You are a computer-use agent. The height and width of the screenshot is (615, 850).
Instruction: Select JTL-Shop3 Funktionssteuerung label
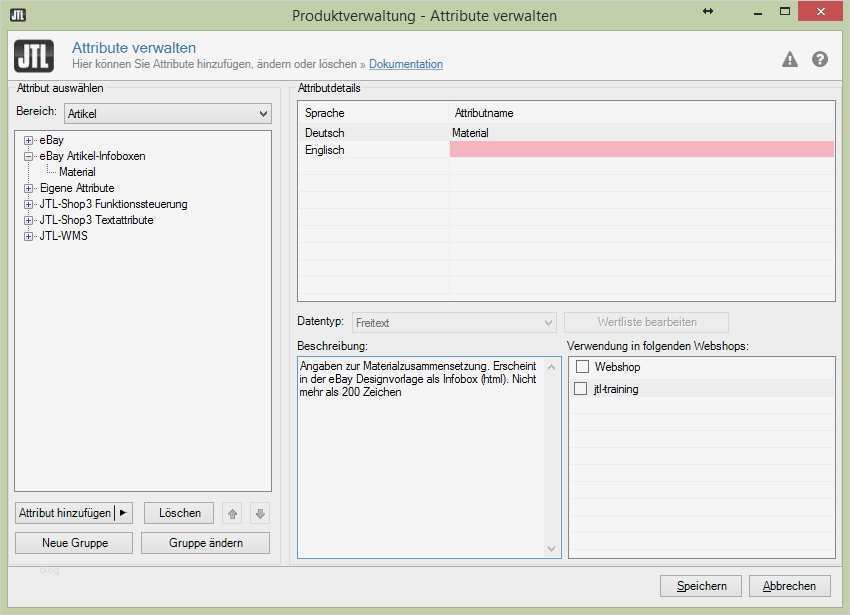pos(113,204)
